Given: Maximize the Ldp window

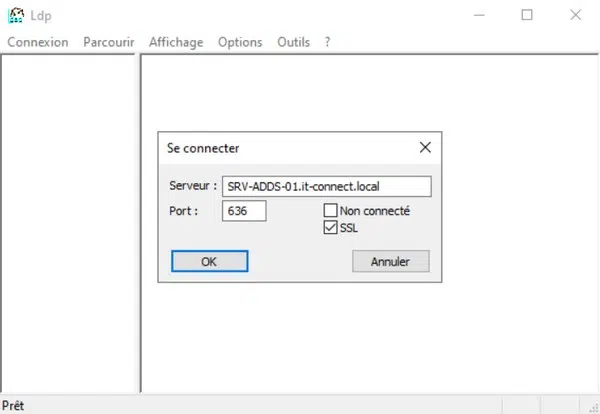Looking at the screenshot, I should pyautogui.click(x=527, y=15).
